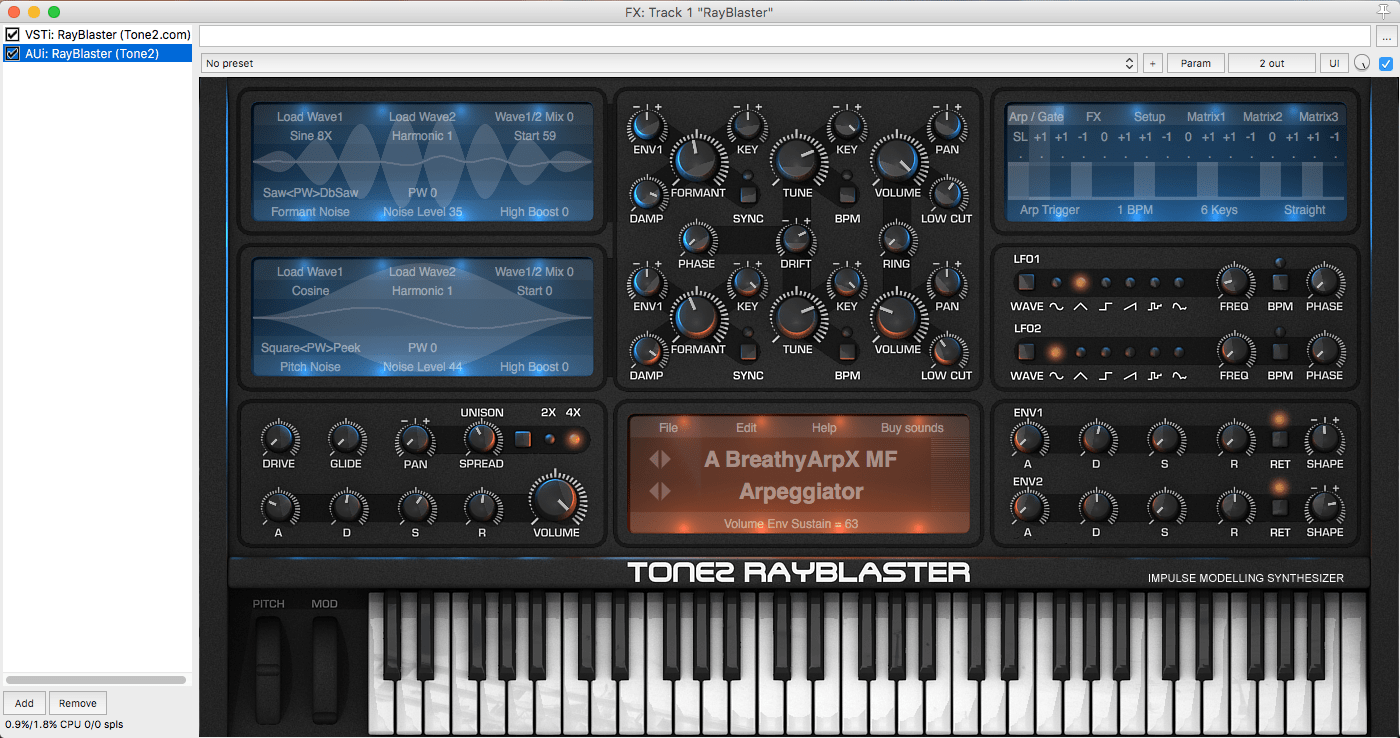
Task: Click the Buy sounds link
Action: (x=912, y=428)
